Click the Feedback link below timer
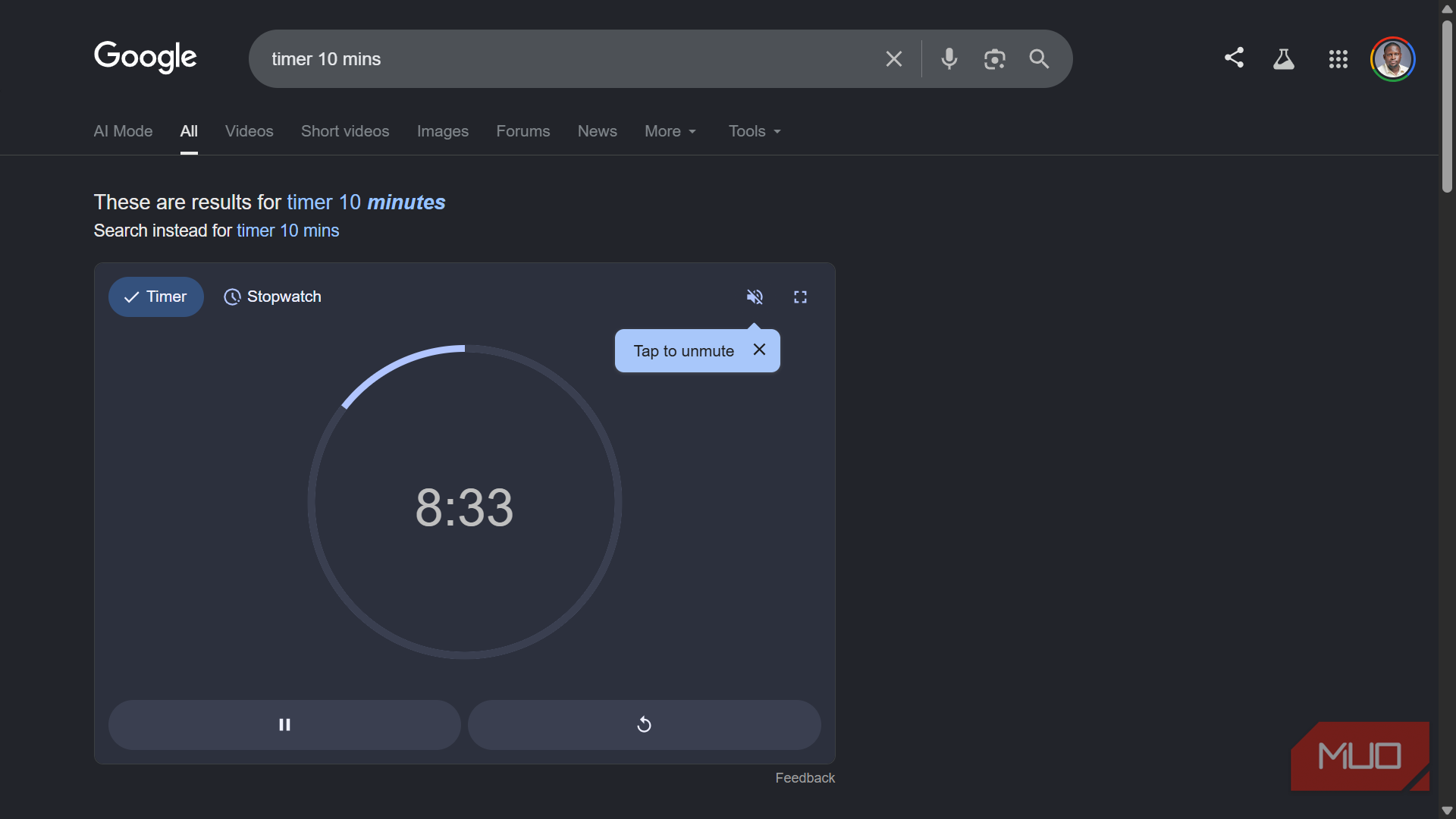1456x819 pixels. click(805, 778)
